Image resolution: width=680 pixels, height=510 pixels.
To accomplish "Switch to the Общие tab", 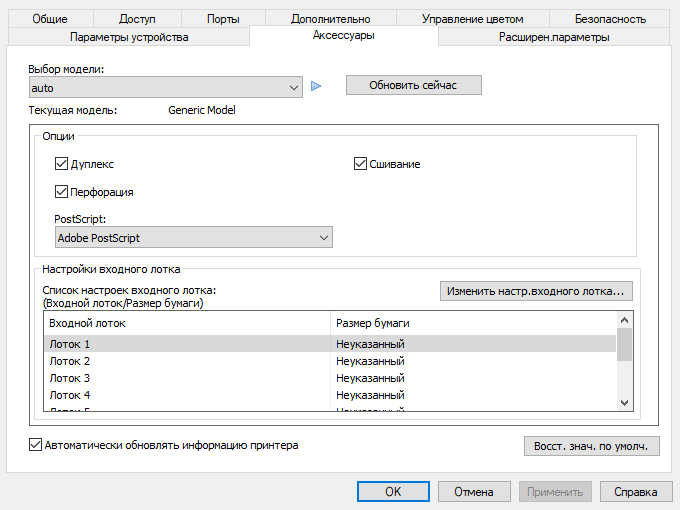I will 50,19.
